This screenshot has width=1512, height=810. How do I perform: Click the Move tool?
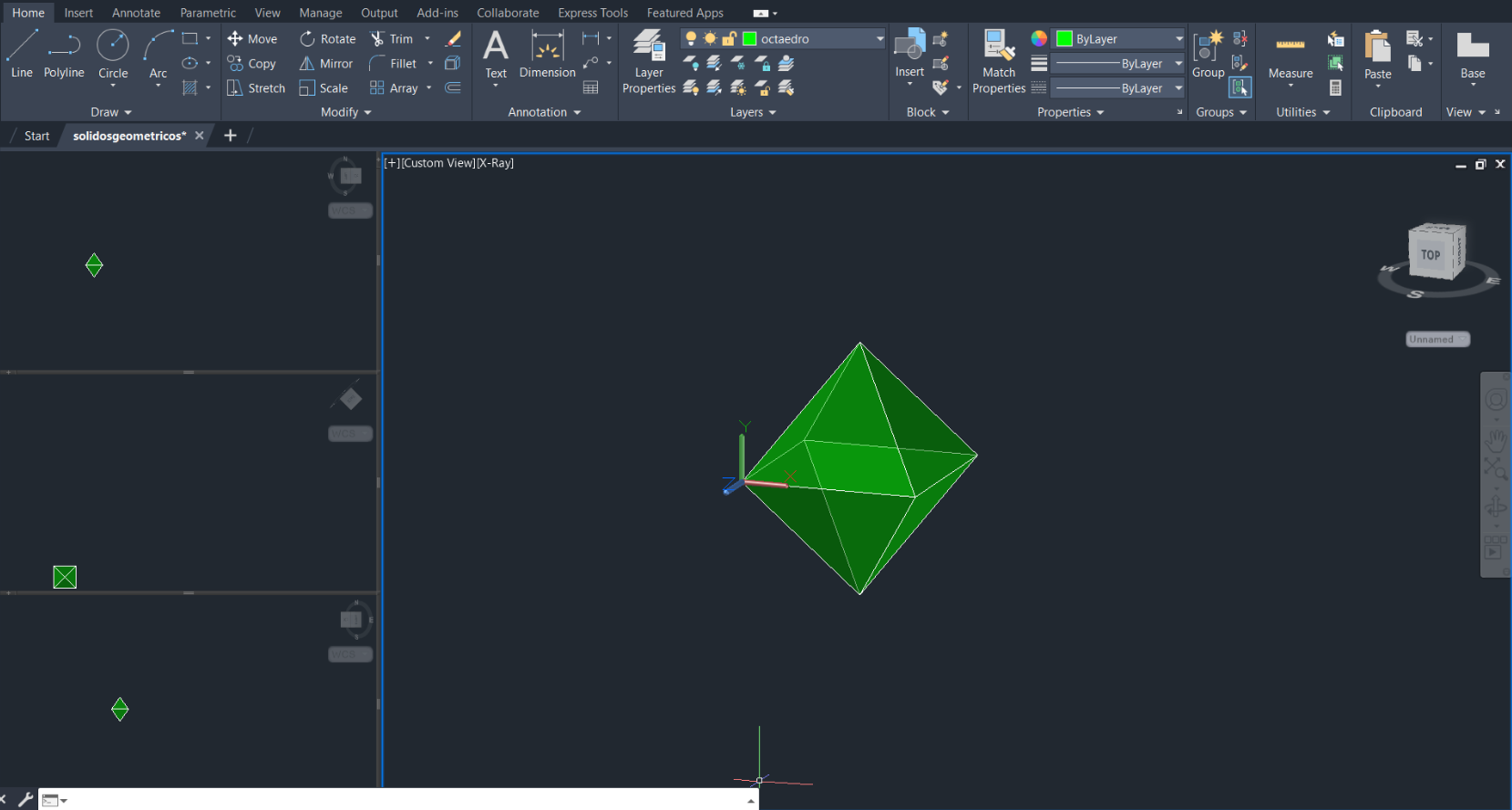[x=252, y=38]
